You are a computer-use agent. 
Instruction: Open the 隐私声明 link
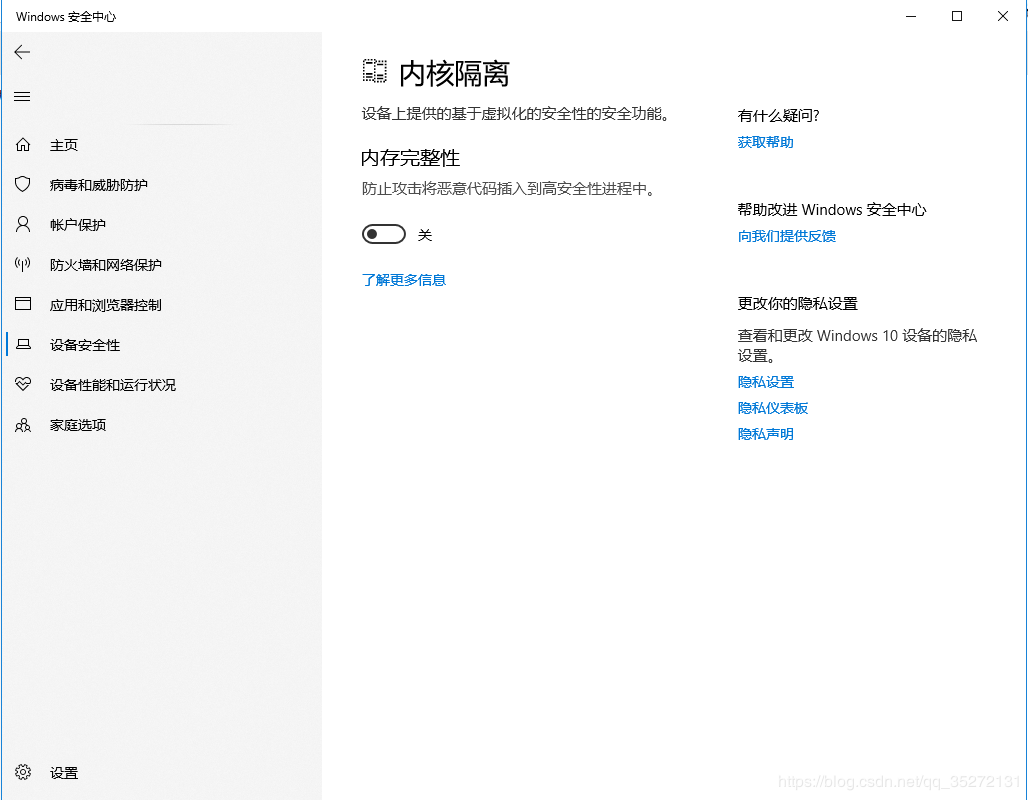pos(765,434)
